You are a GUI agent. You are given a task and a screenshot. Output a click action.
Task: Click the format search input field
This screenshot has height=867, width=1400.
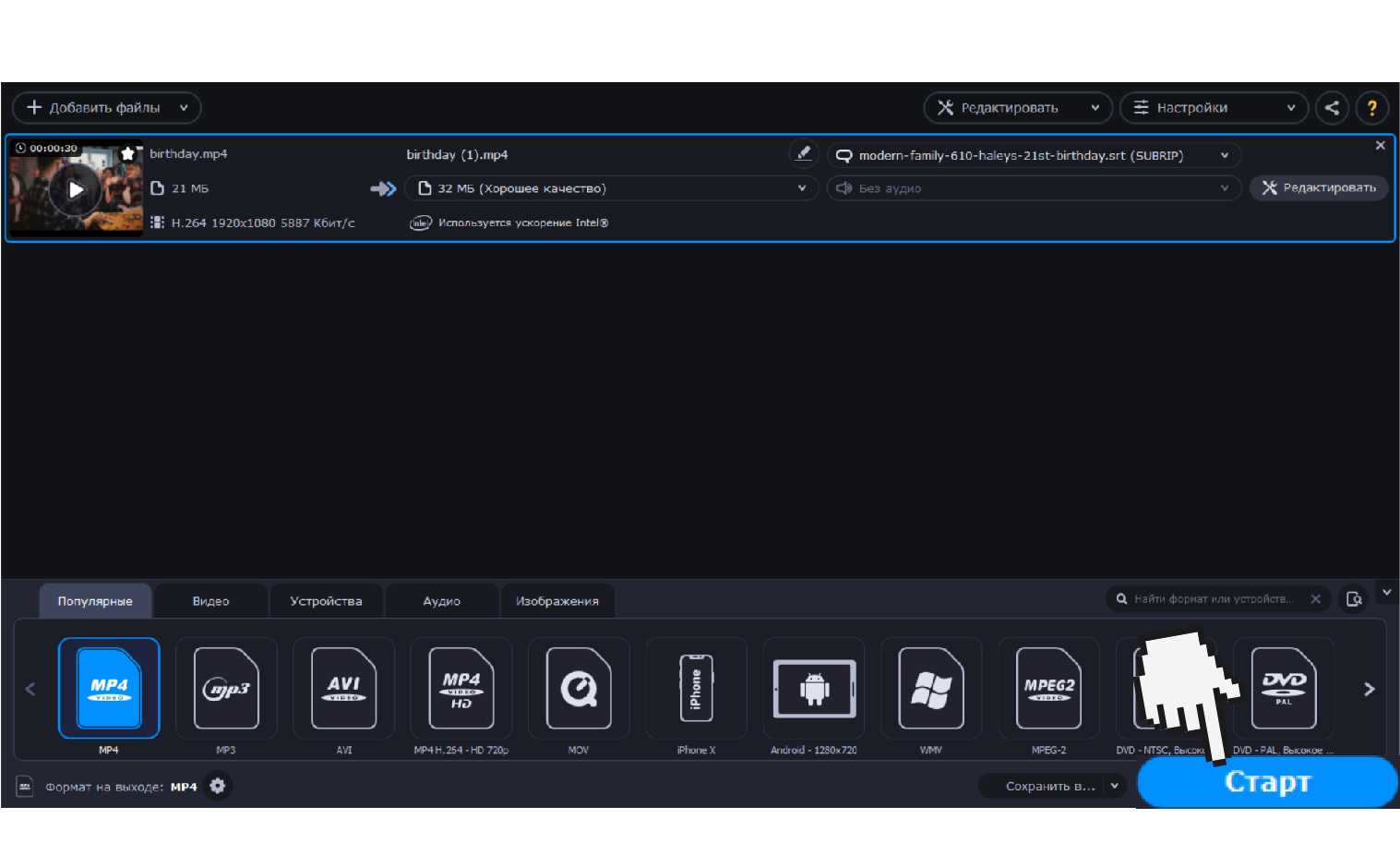tap(1213, 599)
